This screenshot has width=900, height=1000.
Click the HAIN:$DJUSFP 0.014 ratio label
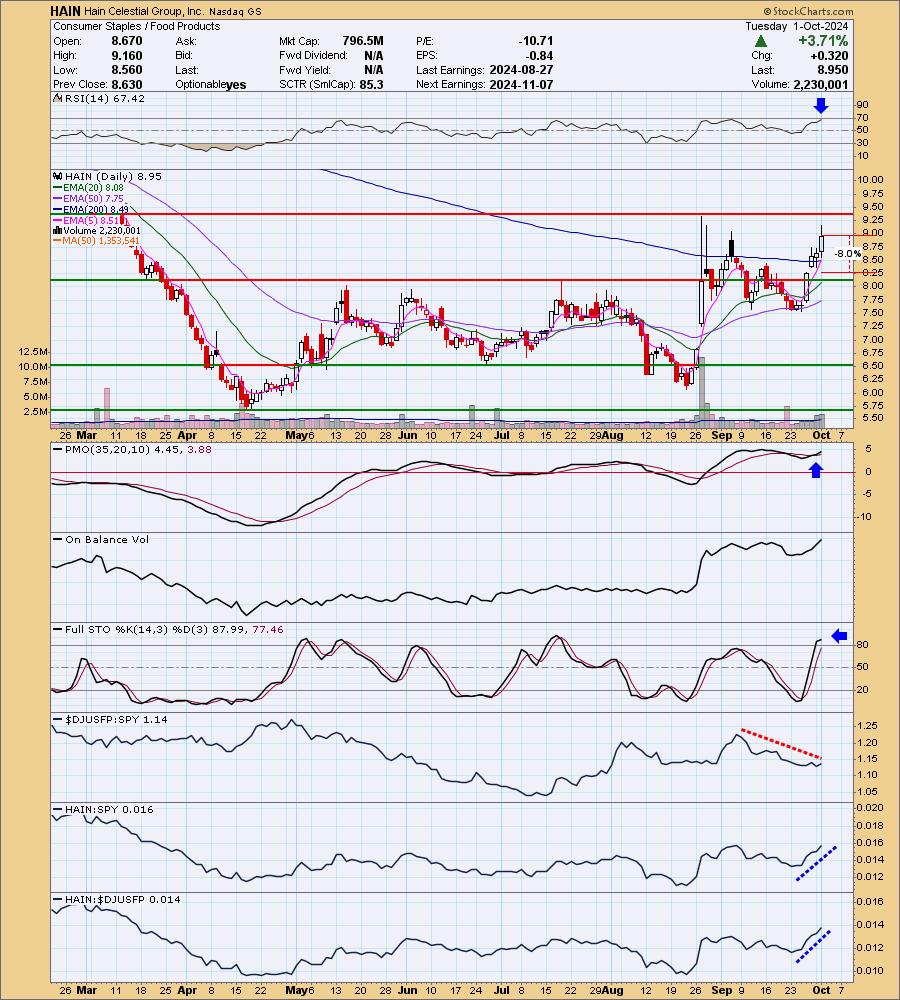point(122,899)
